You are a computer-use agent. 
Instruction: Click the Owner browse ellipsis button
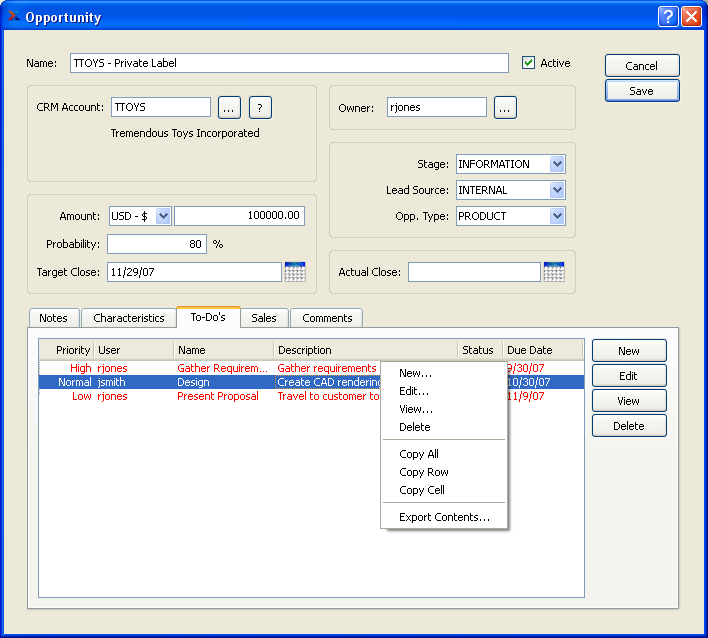tap(505, 108)
